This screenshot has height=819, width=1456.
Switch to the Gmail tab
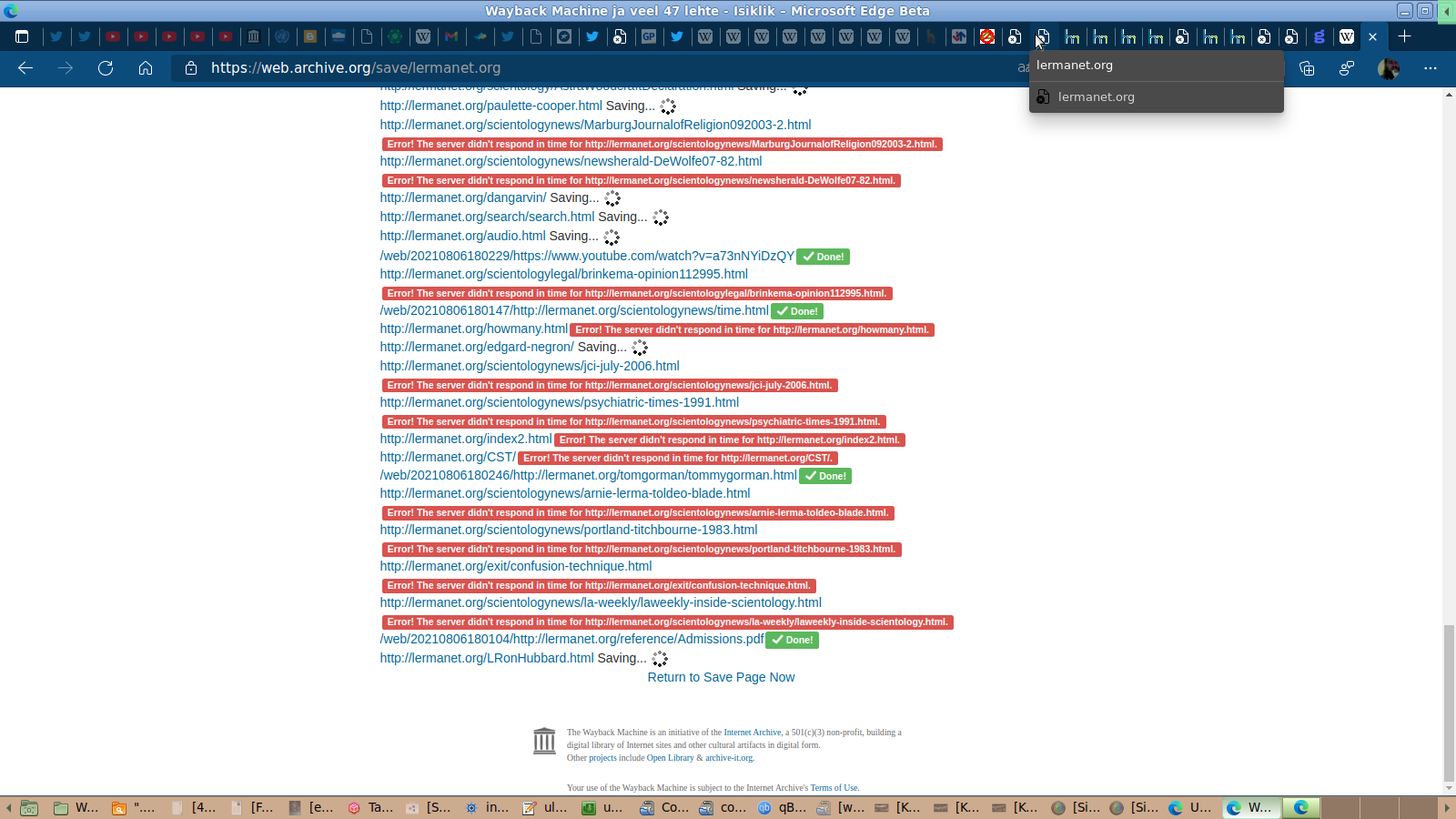pyautogui.click(x=451, y=36)
